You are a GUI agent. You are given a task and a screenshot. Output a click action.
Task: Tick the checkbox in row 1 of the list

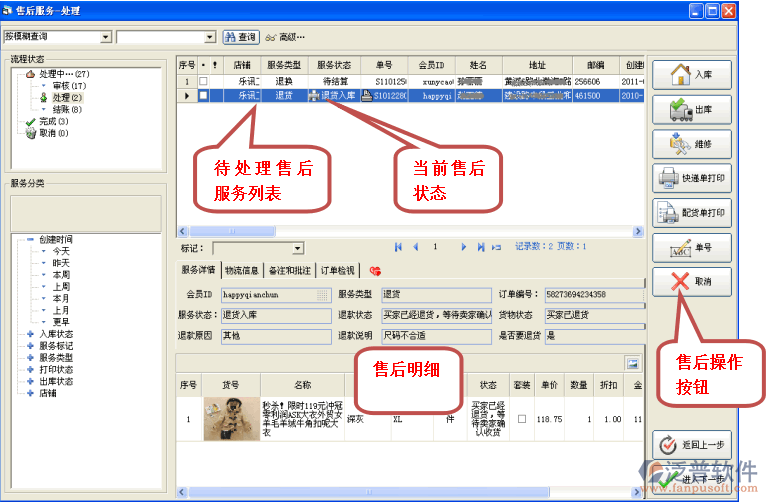(204, 81)
